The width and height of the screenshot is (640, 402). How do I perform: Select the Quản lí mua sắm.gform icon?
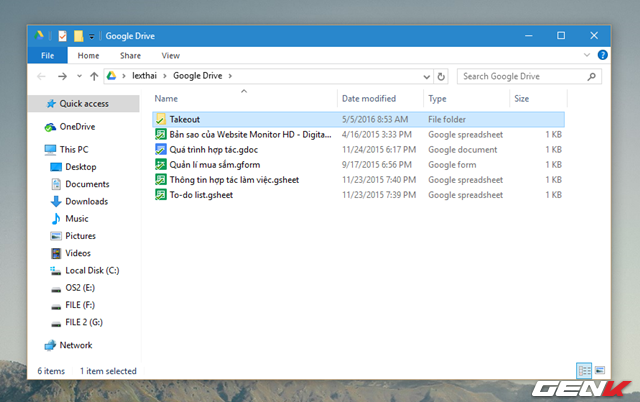(161, 164)
